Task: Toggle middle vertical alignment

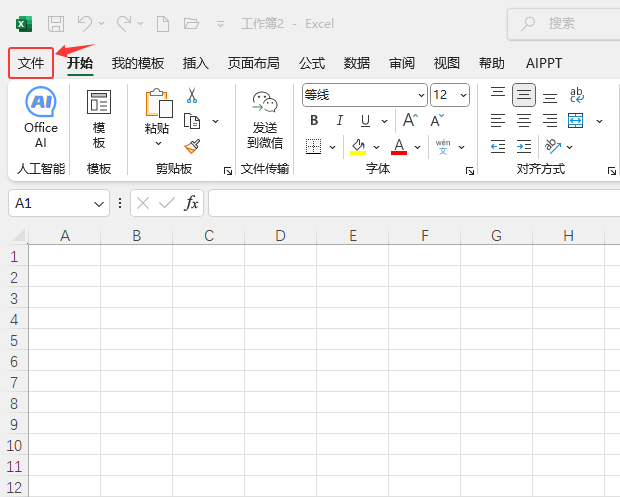Action: 524,95
